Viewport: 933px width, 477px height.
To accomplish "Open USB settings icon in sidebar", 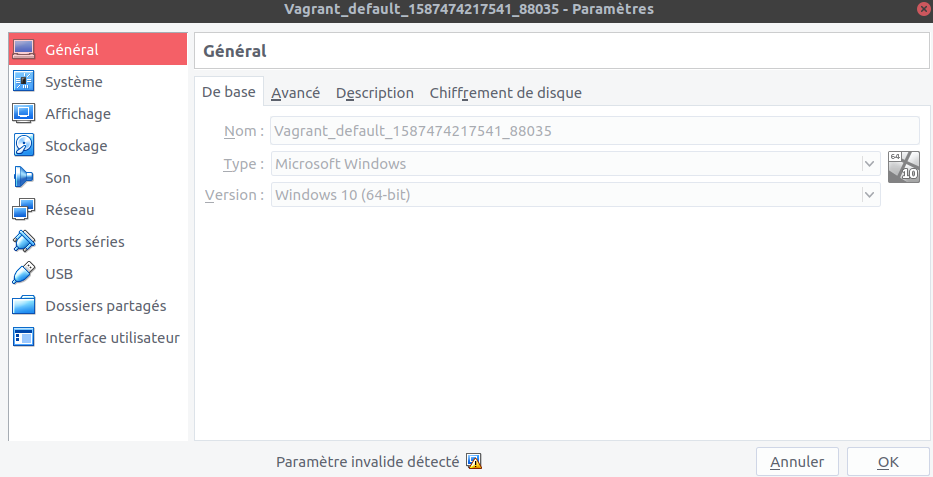I will point(25,274).
